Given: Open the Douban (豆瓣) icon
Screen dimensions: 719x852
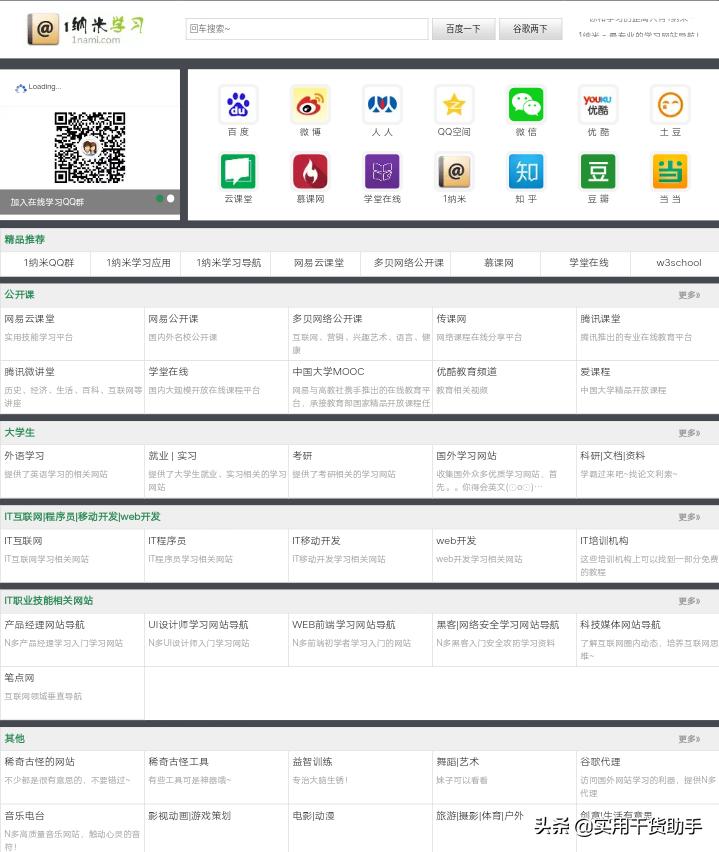Looking at the screenshot, I should 598,171.
